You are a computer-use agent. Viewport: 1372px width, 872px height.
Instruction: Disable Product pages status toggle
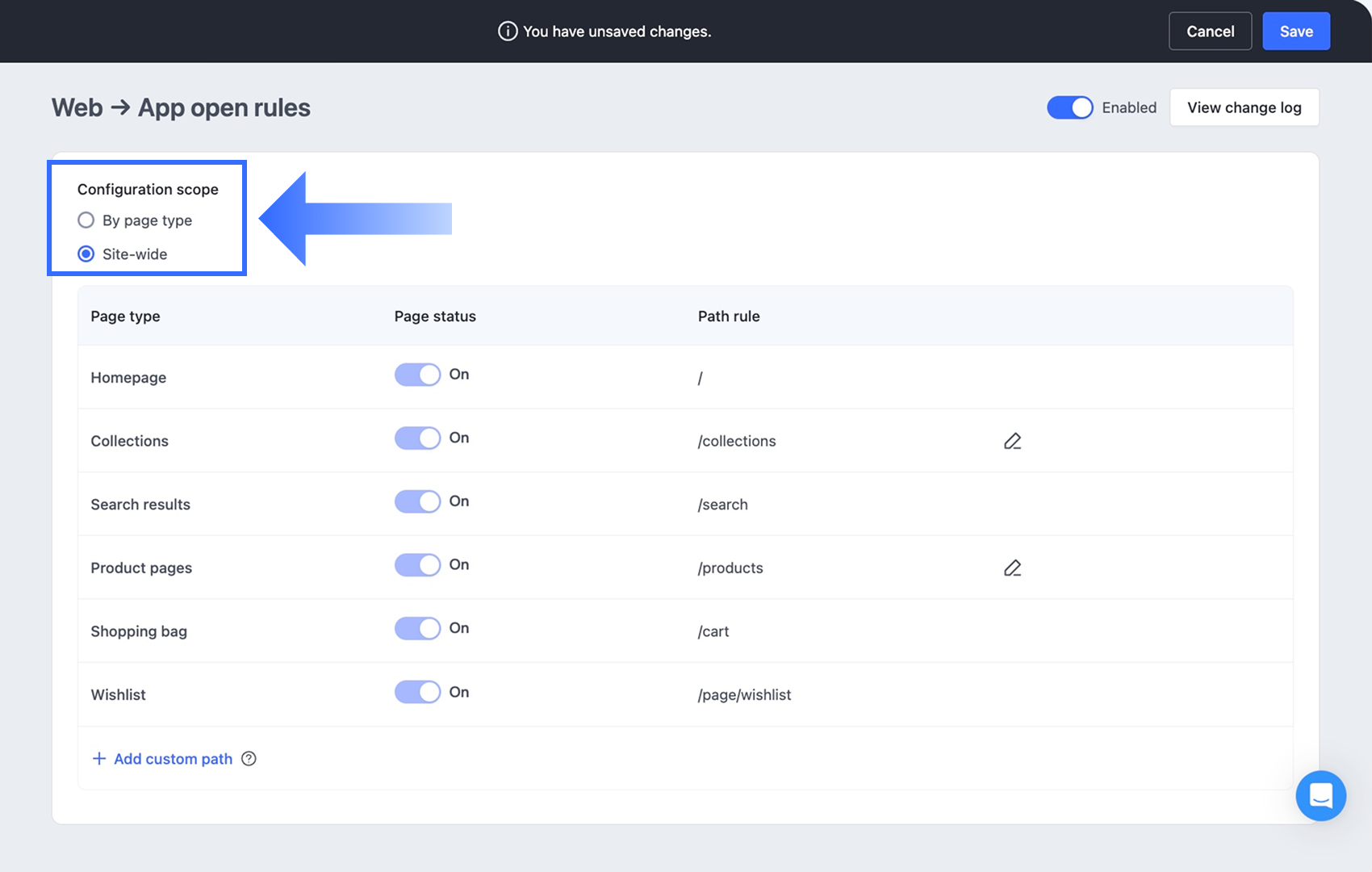(x=417, y=564)
